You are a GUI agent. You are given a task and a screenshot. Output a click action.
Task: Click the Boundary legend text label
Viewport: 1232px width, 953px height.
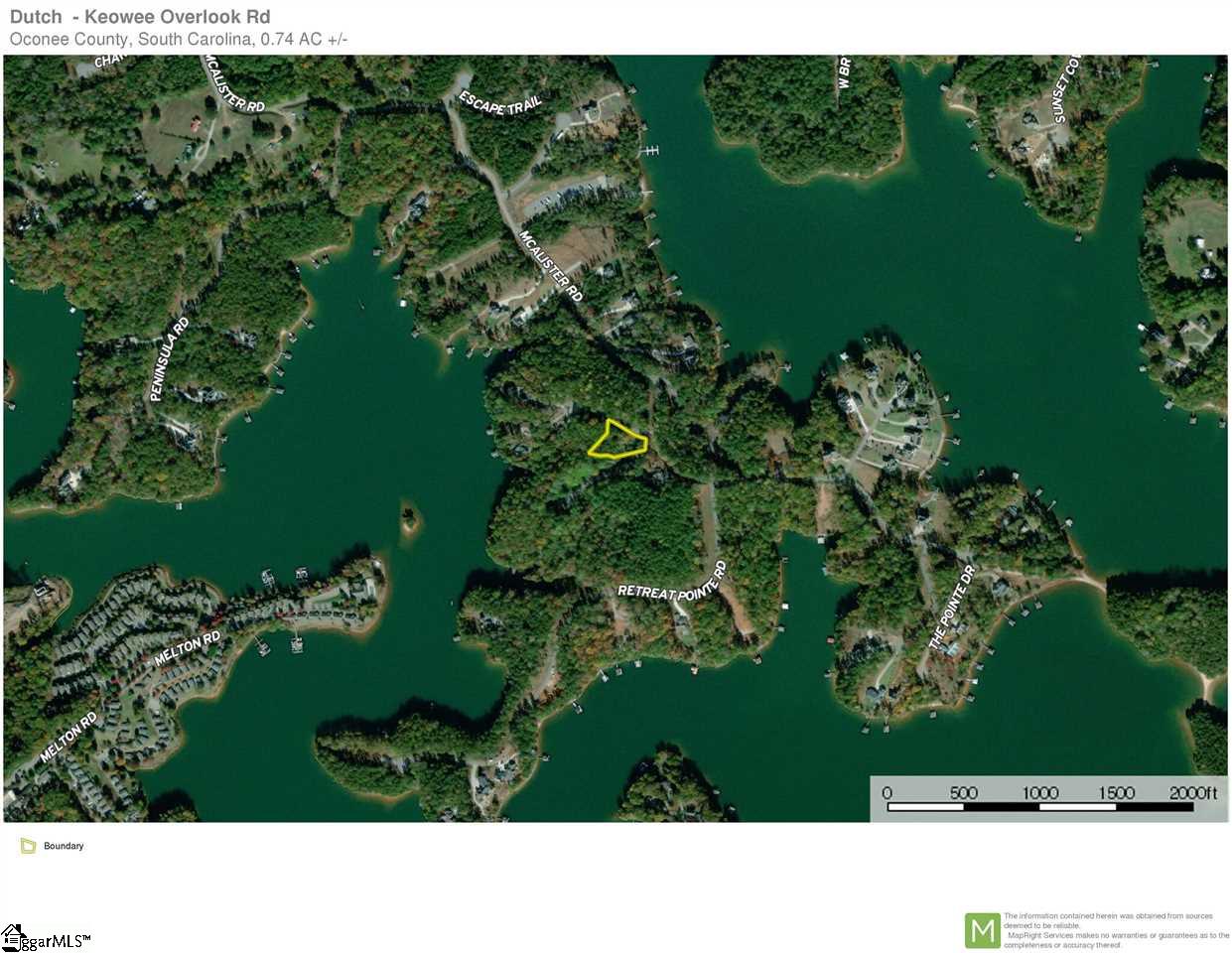click(x=64, y=846)
